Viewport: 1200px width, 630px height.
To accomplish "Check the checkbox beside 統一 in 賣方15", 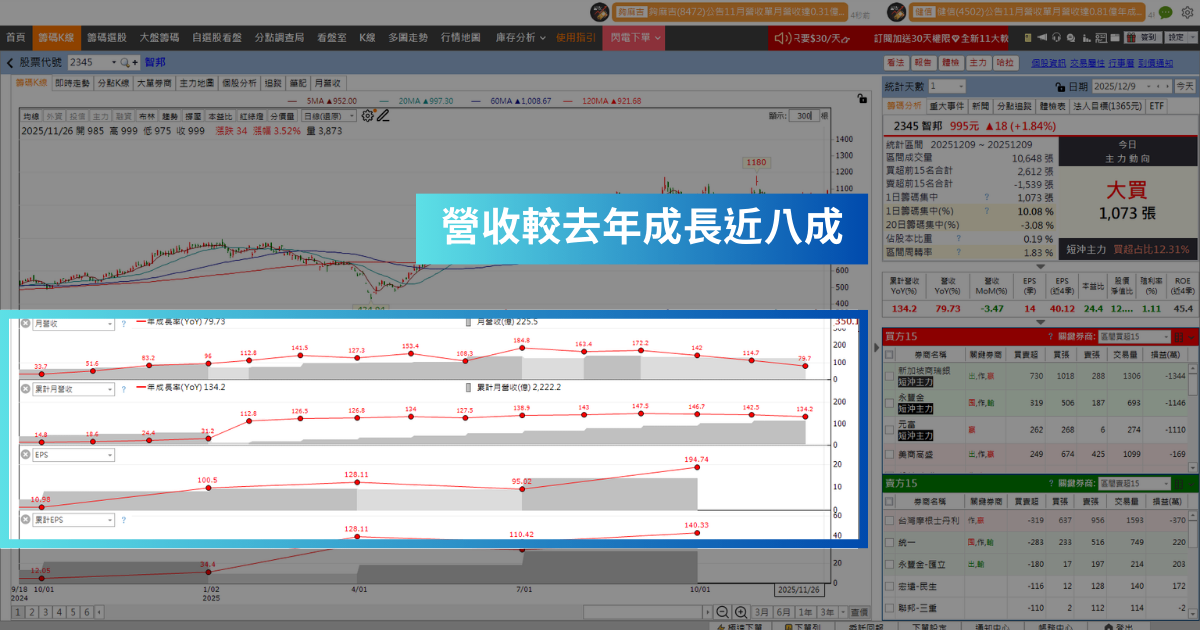I will (889, 542).
